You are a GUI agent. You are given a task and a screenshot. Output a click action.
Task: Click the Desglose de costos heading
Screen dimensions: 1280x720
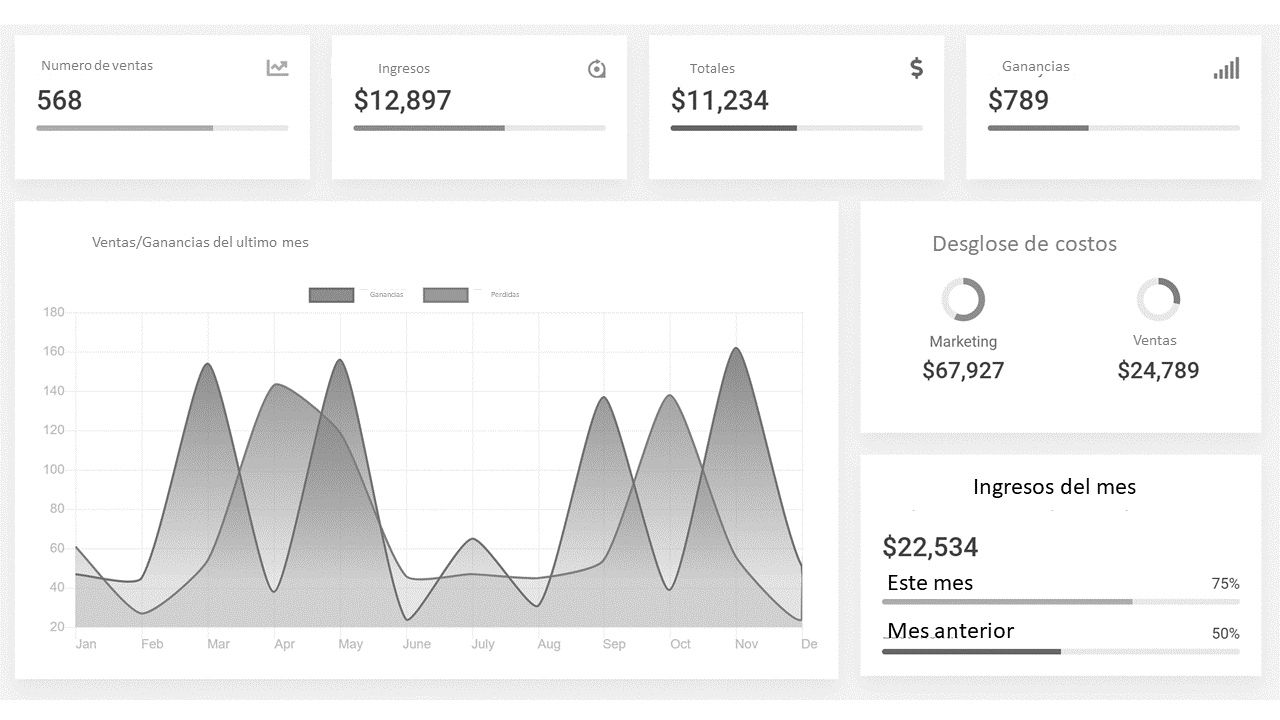pos(1024,244)
